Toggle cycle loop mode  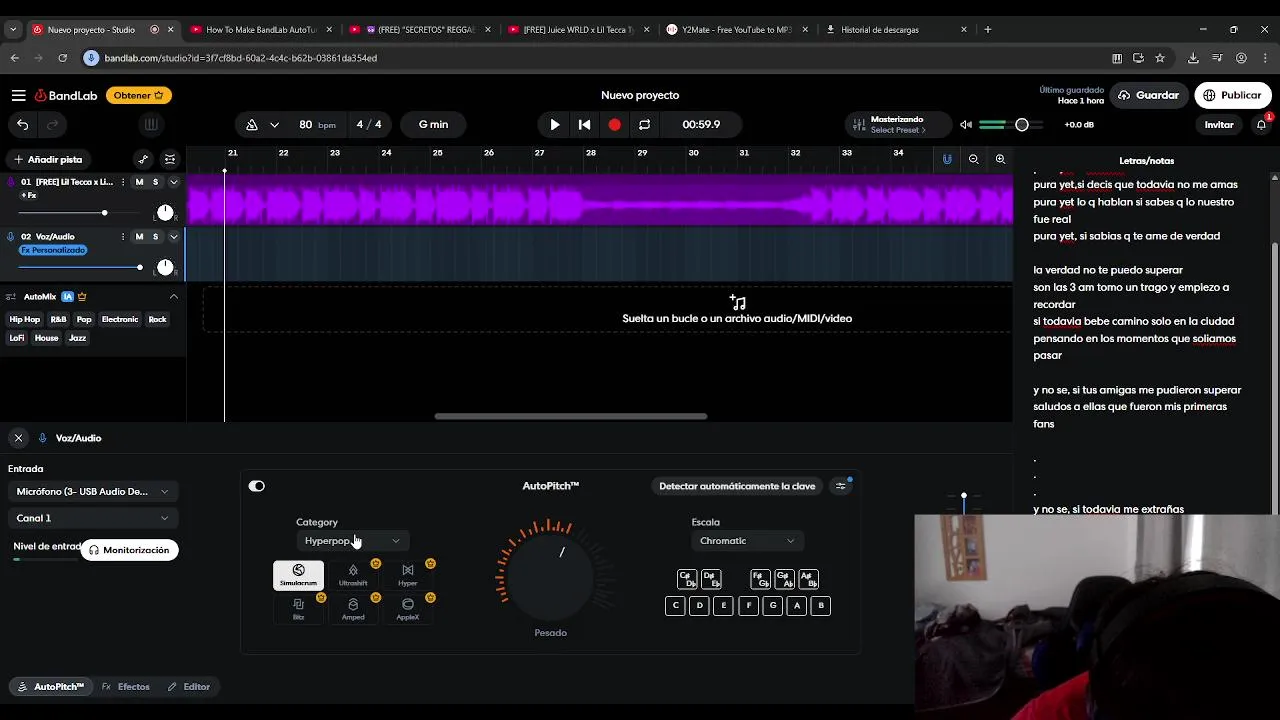[x=644, y=125]
